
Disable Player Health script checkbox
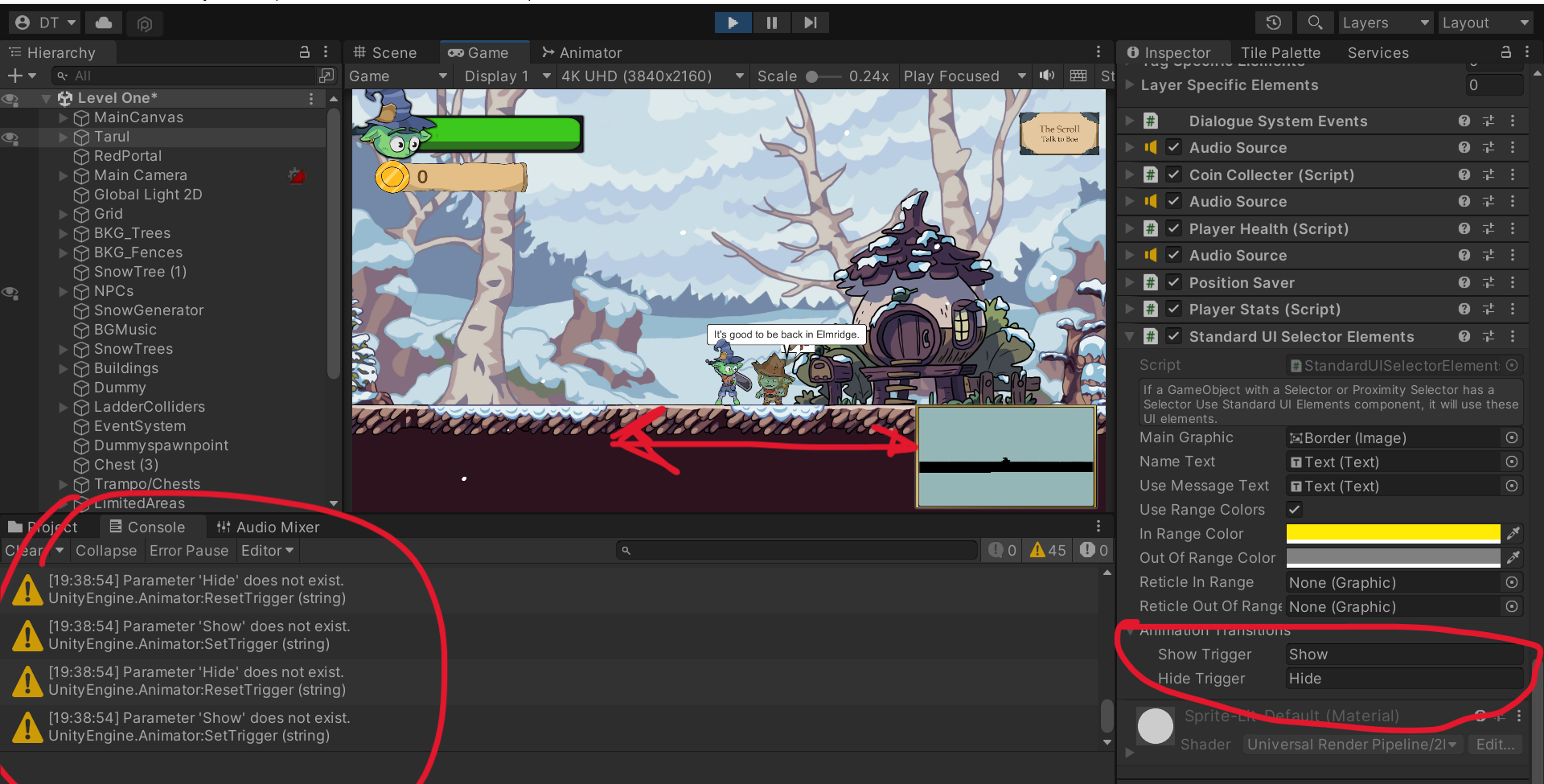pyautogui.click(x=1174, y=228)
